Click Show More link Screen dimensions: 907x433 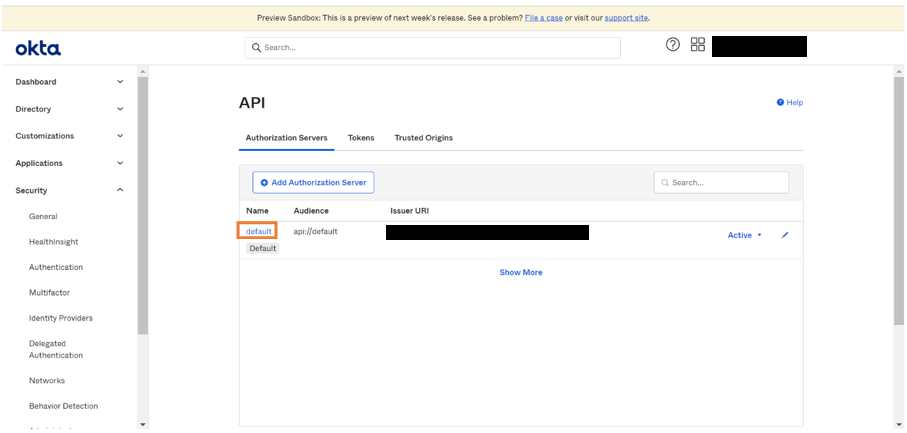click(521, 272)
